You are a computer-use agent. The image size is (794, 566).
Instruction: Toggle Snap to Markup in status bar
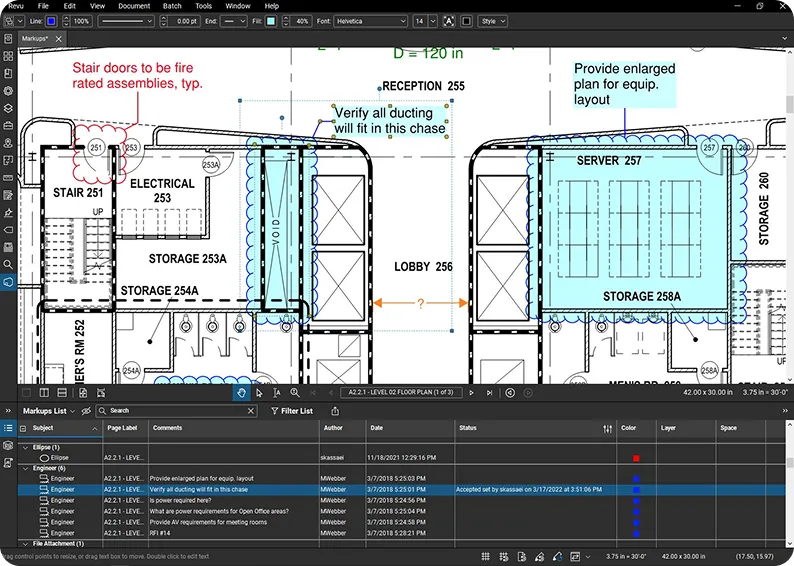540,556
